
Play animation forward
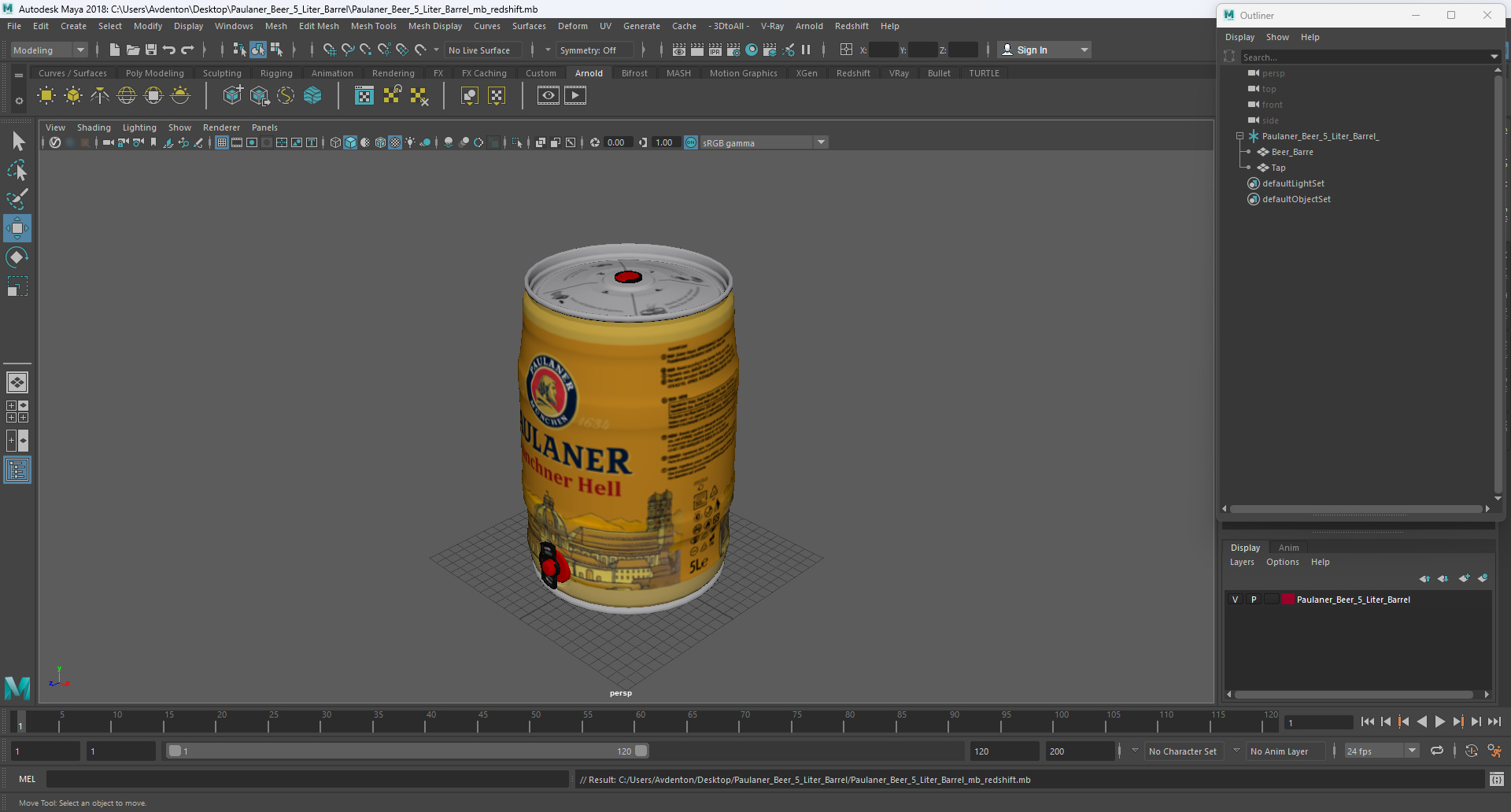1440,722
